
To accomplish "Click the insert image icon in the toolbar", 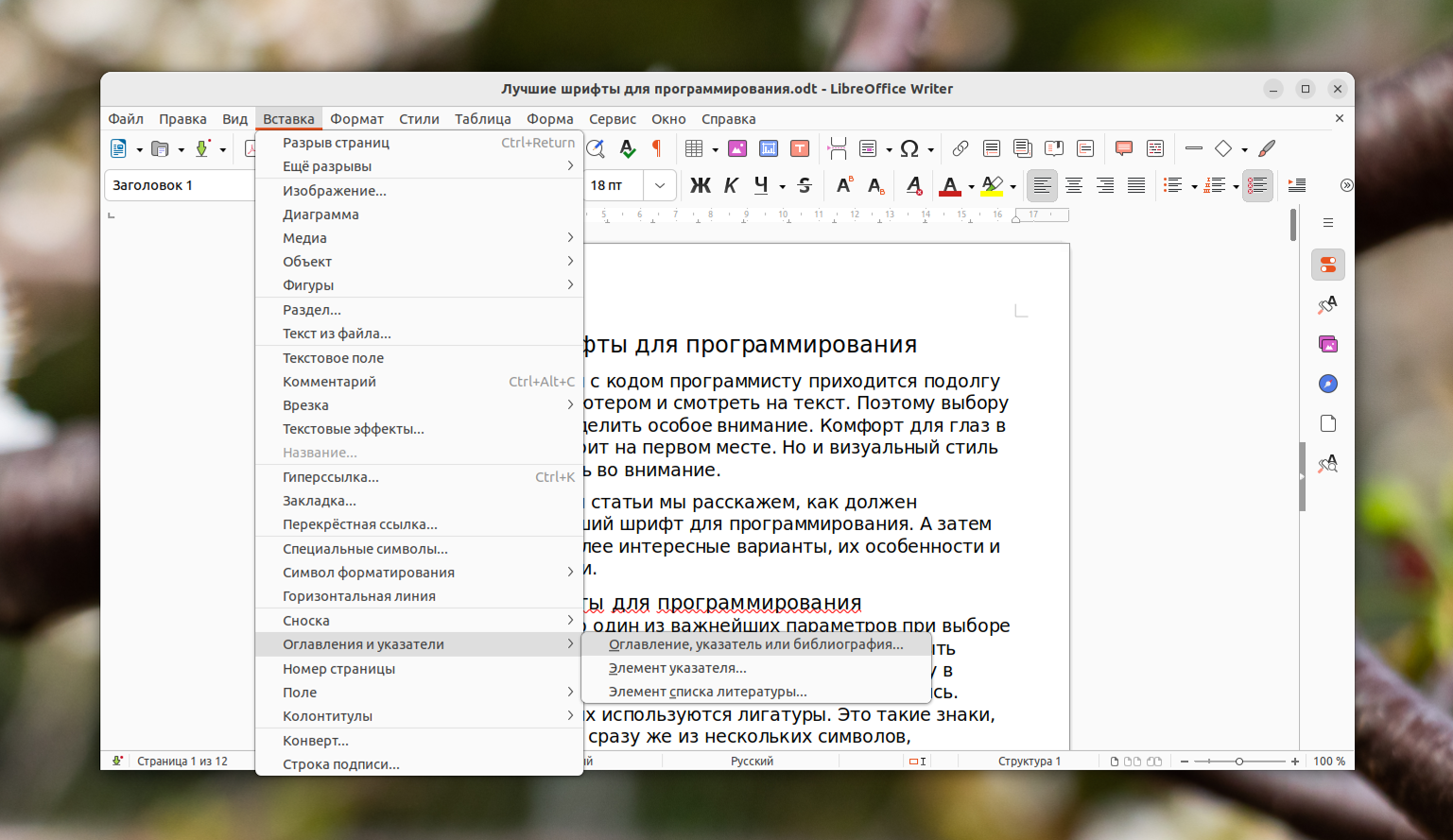I will coord(737,148).
